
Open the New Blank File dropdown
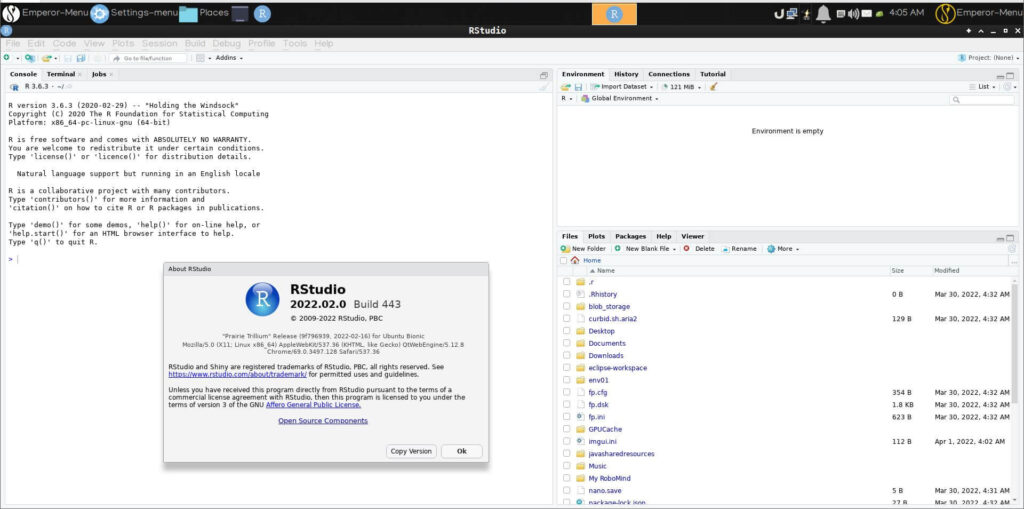(x=645, y=249)
